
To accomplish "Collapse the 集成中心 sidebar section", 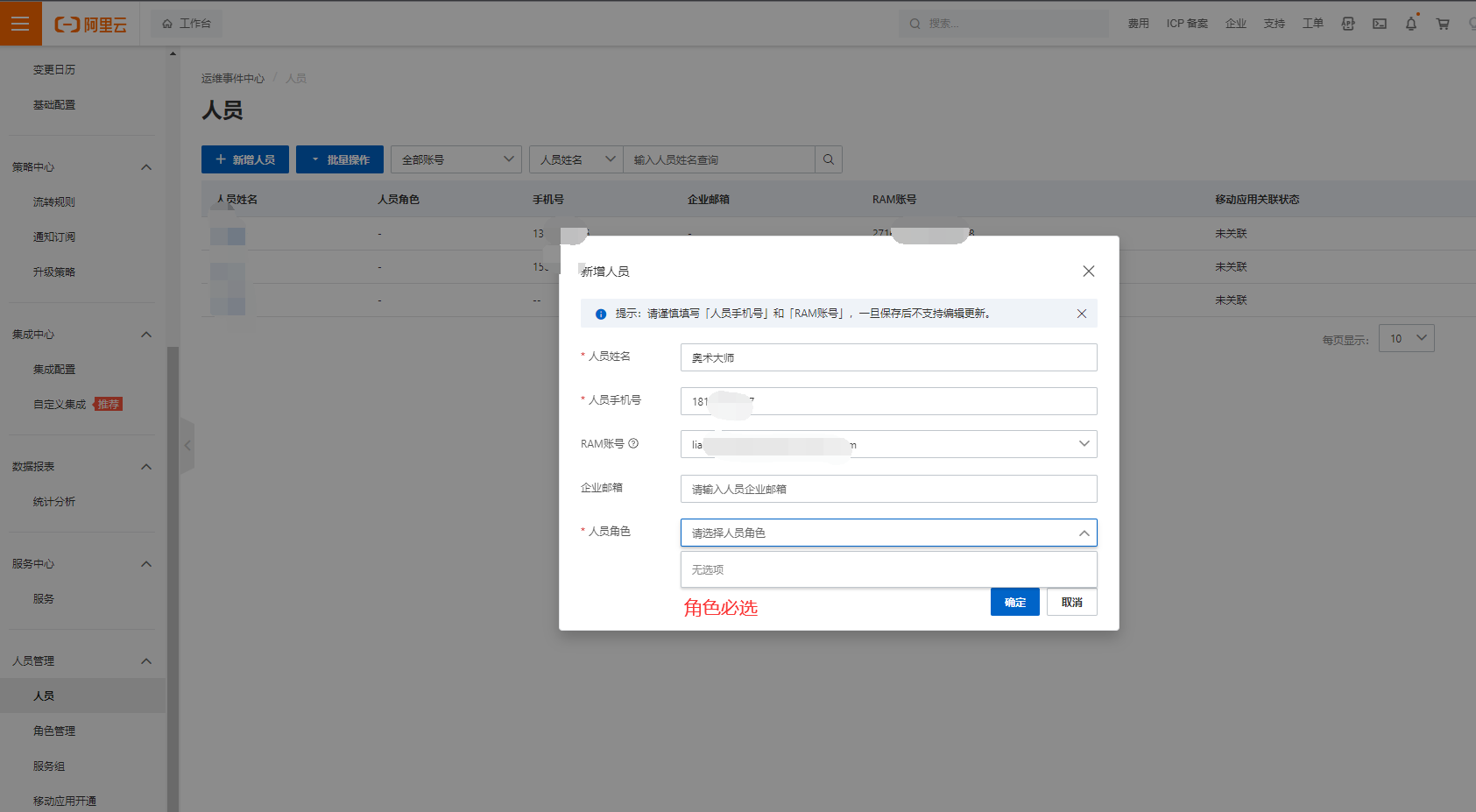I will coord(146,335).
